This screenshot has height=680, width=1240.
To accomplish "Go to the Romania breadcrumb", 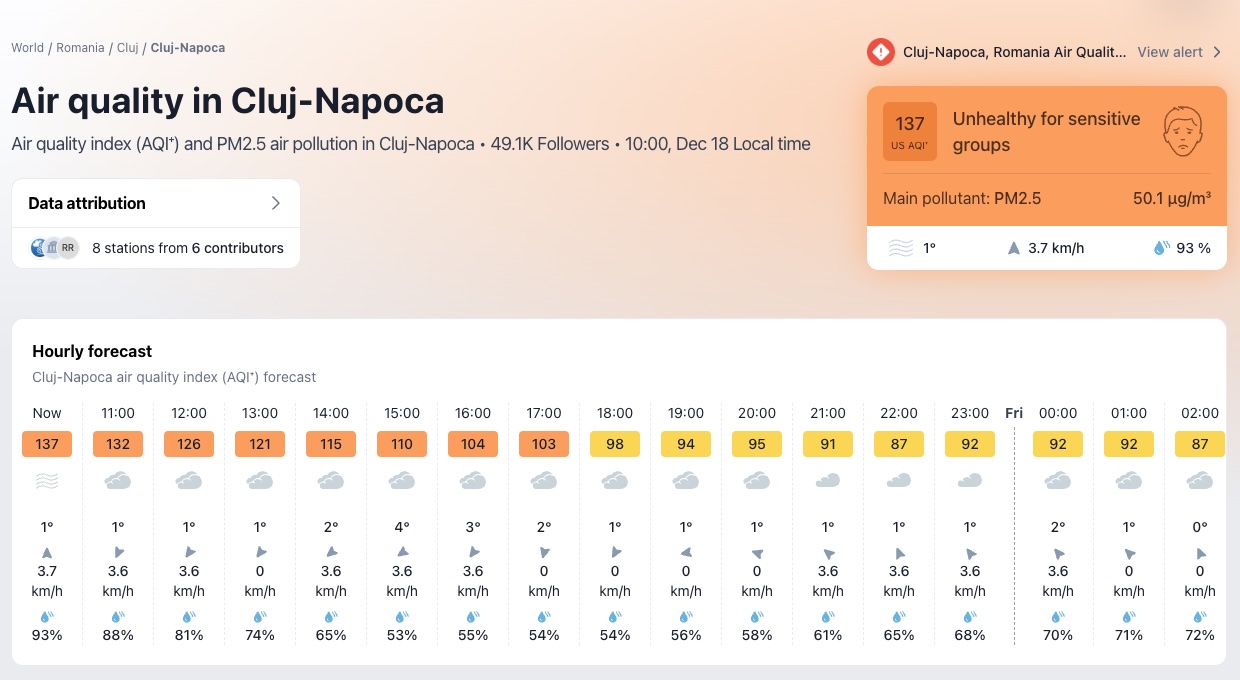I will click(x=80, y=48).
